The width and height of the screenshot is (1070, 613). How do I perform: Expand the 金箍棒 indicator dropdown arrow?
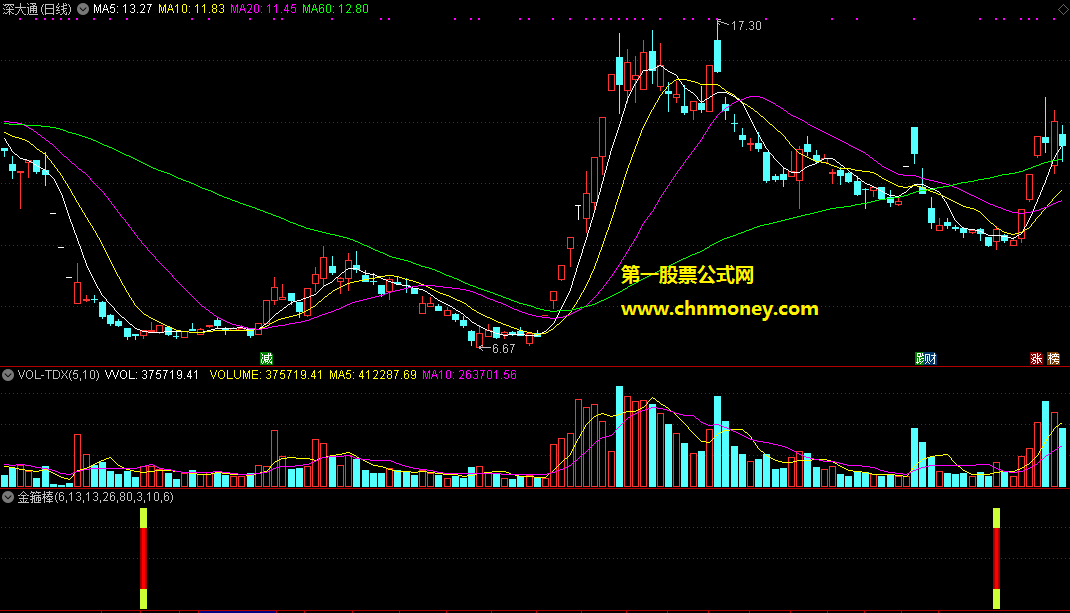[8, 497]
